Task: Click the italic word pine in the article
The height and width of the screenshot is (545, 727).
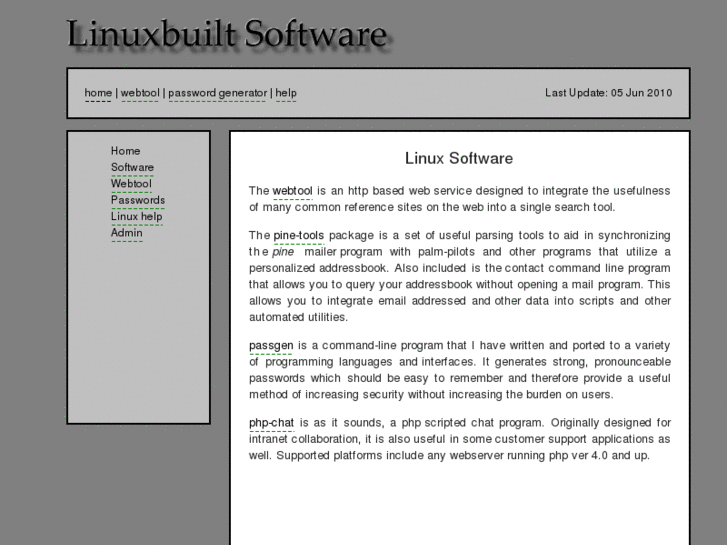Action: (283, 252)
